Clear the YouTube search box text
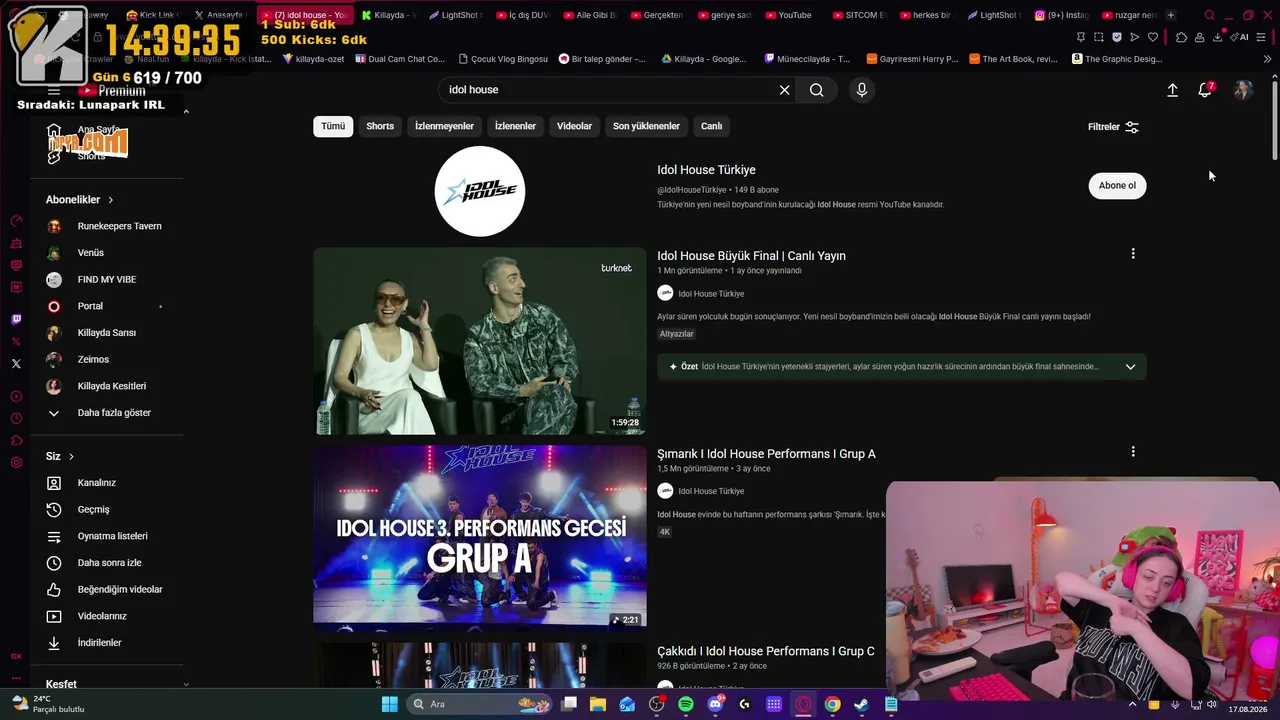The image size is (1280, 720). click(784, 90)
